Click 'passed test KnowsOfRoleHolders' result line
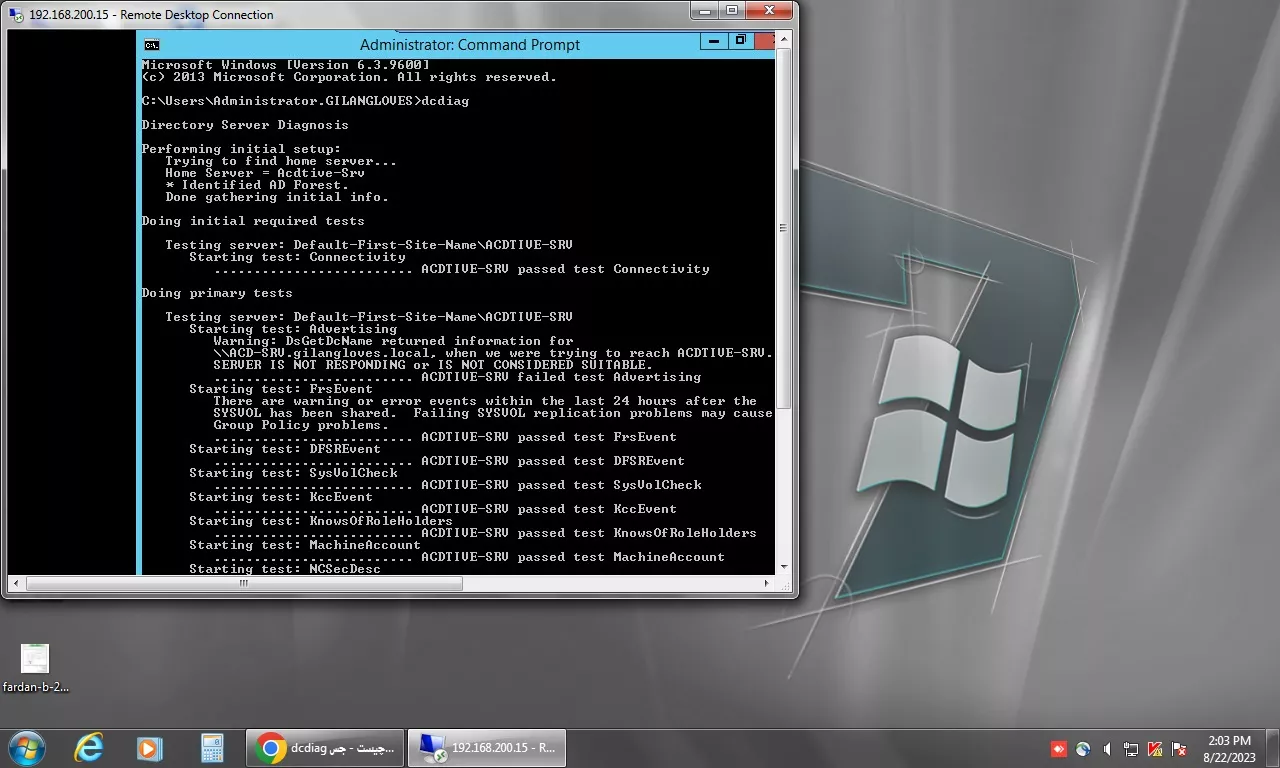The height and width of the screenshot is (768, 1280). tap(485, 533)
